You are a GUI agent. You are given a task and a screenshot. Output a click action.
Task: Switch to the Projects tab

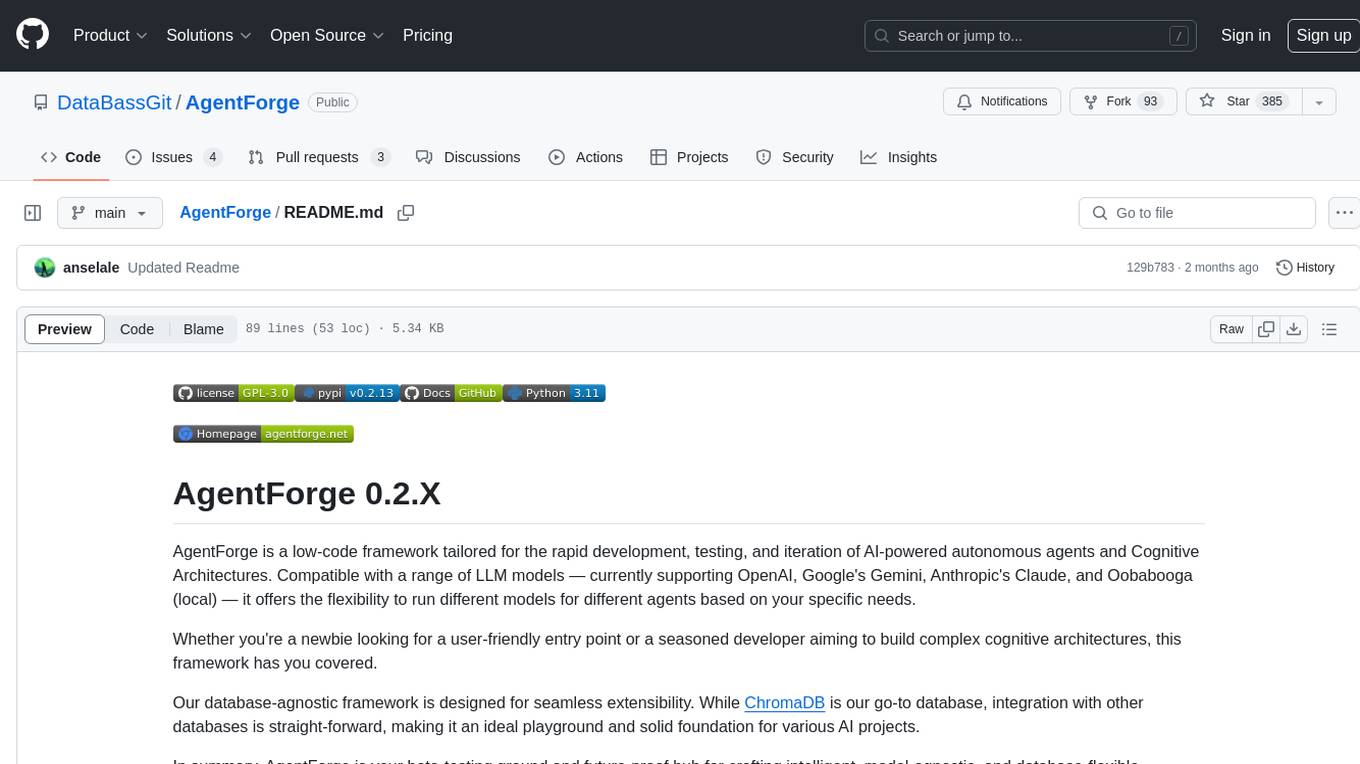click(x=689, y=157)
